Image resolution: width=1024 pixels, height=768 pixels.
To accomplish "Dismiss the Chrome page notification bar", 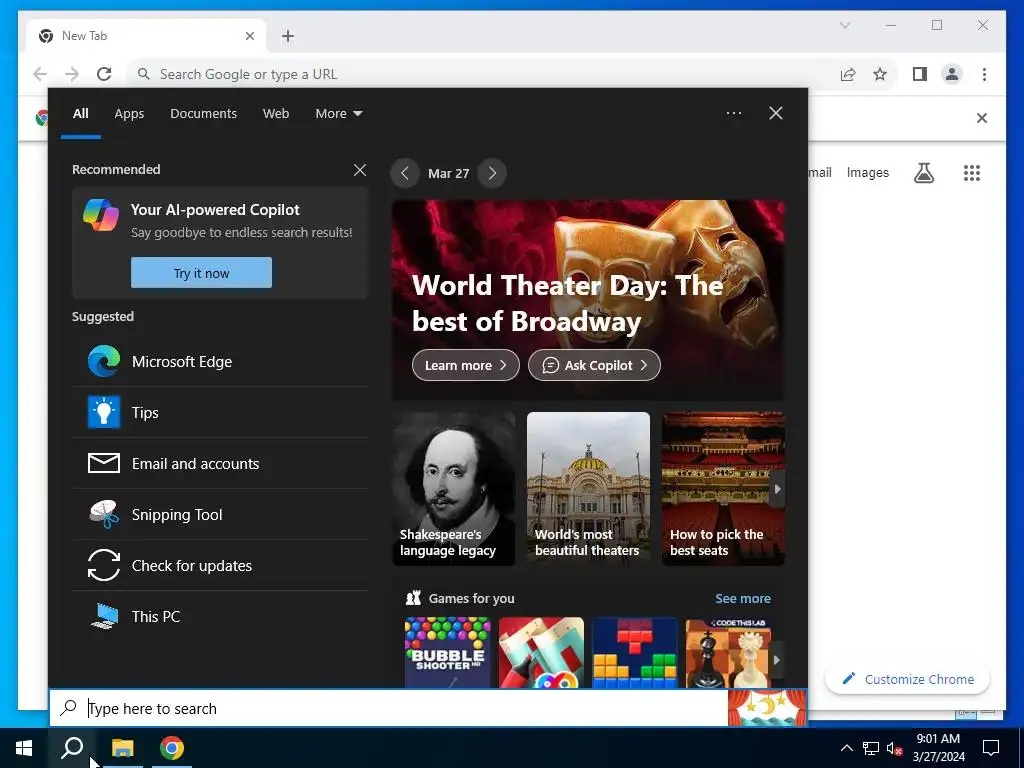I will tap(982, 118).
